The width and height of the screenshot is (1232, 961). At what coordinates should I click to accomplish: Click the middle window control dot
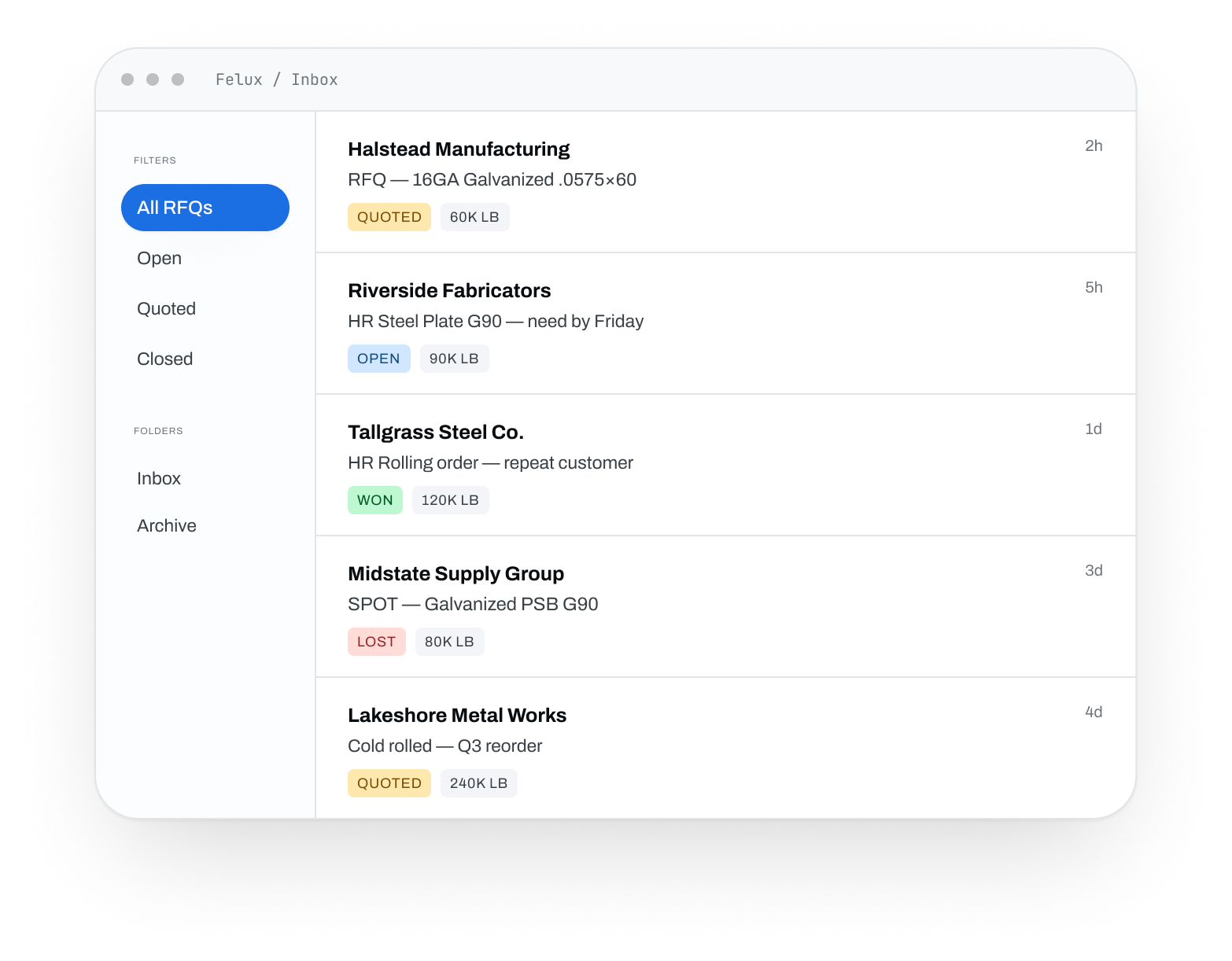point(153,79)
